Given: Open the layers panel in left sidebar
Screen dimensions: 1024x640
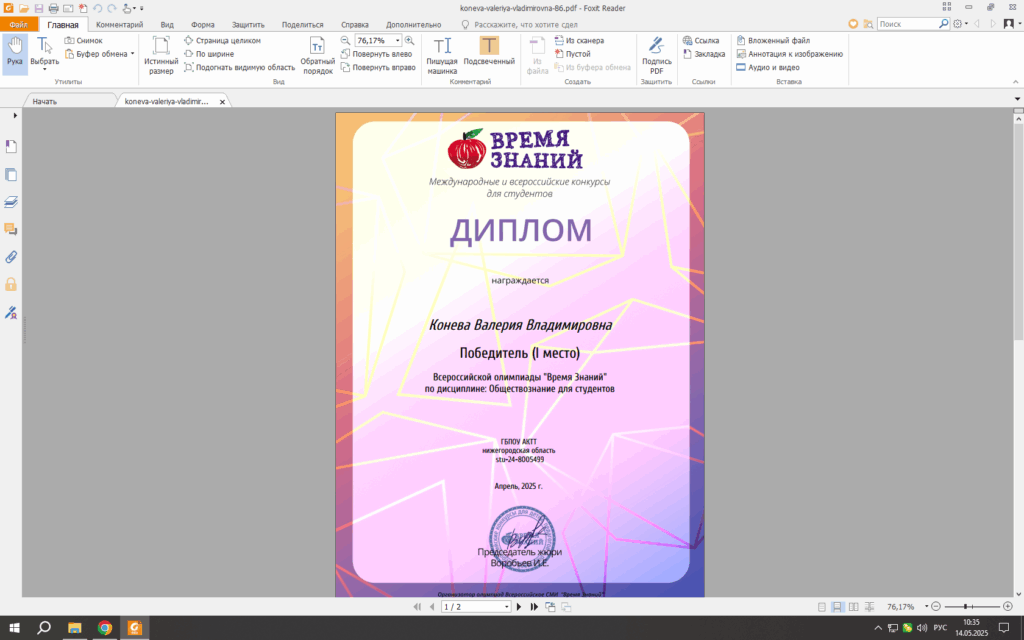Looking at the screenshot, I should (x=11, y=202).
